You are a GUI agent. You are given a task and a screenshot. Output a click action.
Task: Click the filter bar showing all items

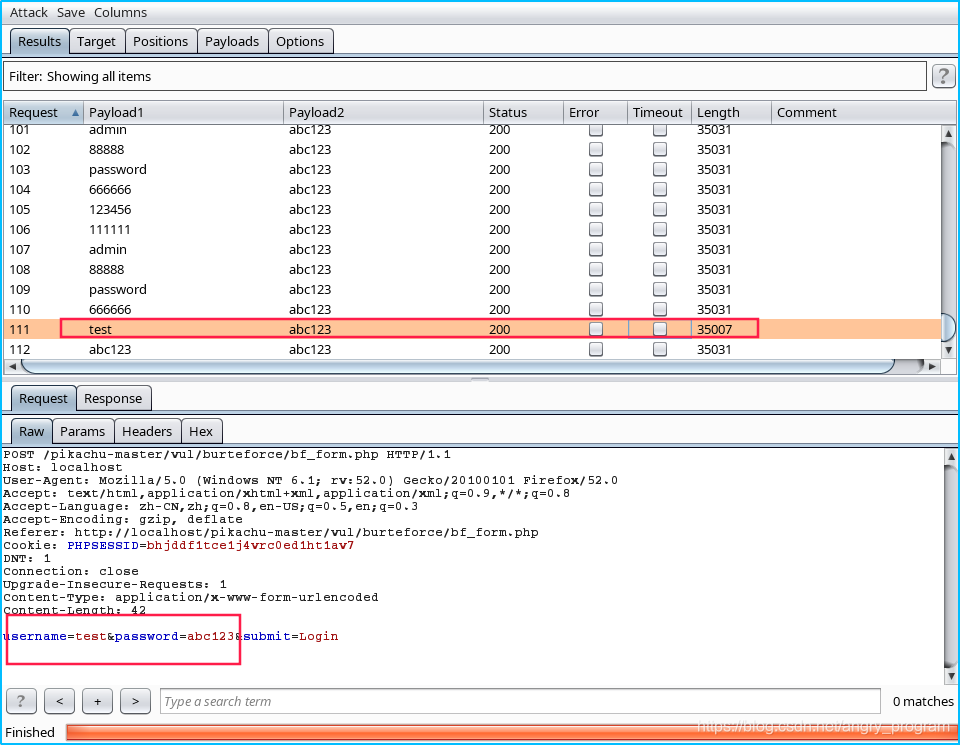pos(465,77)
